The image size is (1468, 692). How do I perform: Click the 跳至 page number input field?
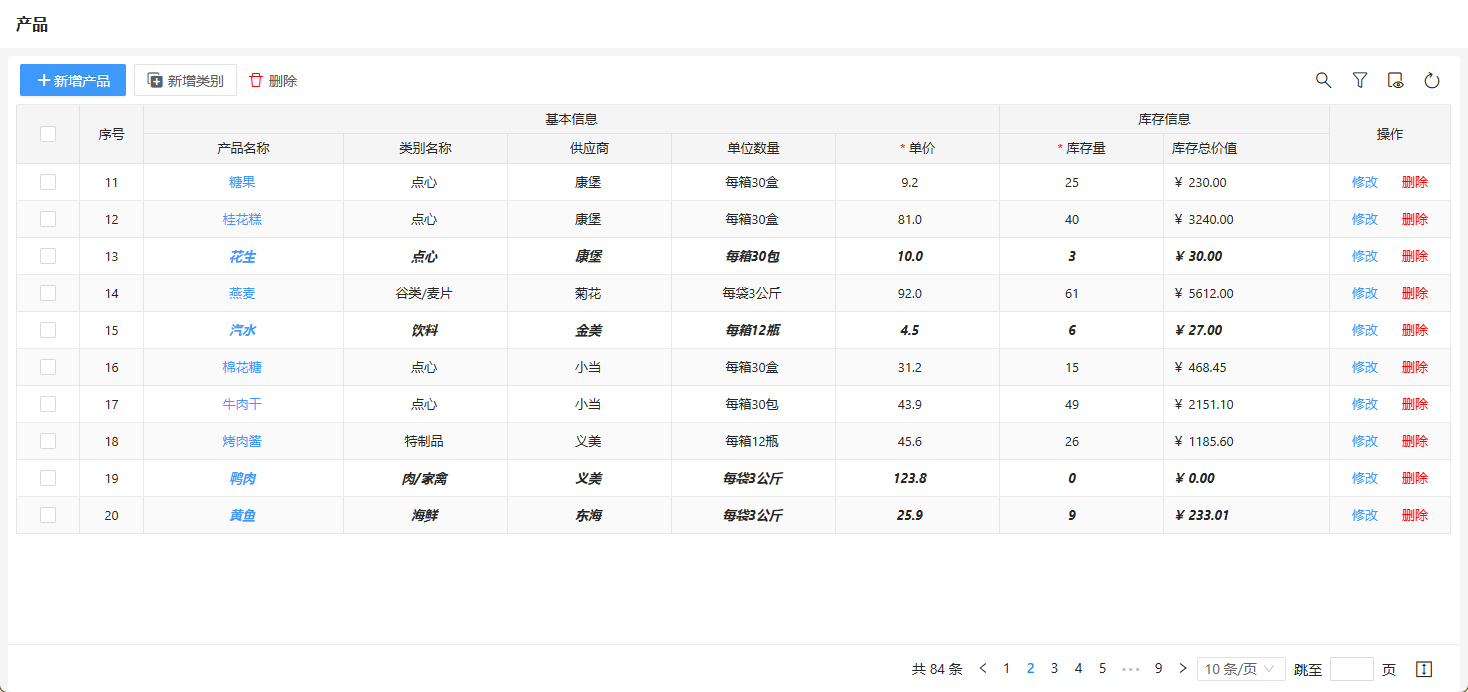[x=1351, y=669]
